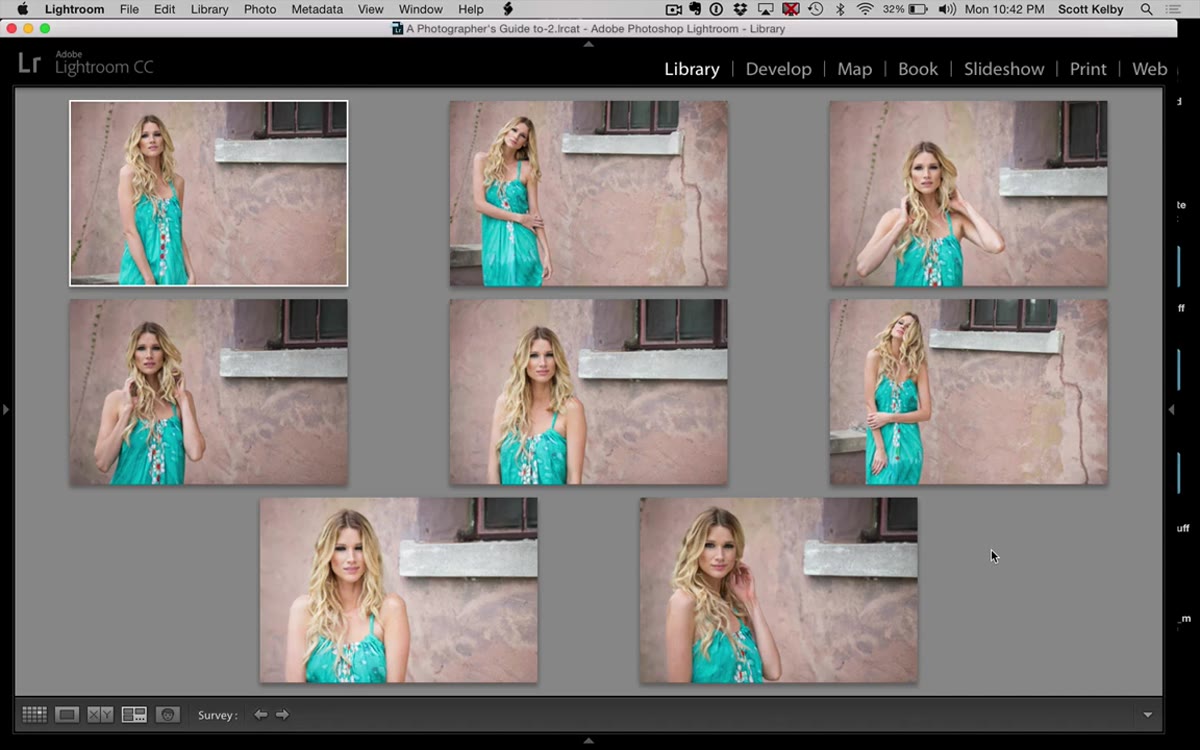Click the Survey label in toolbar

coord(217,715)
